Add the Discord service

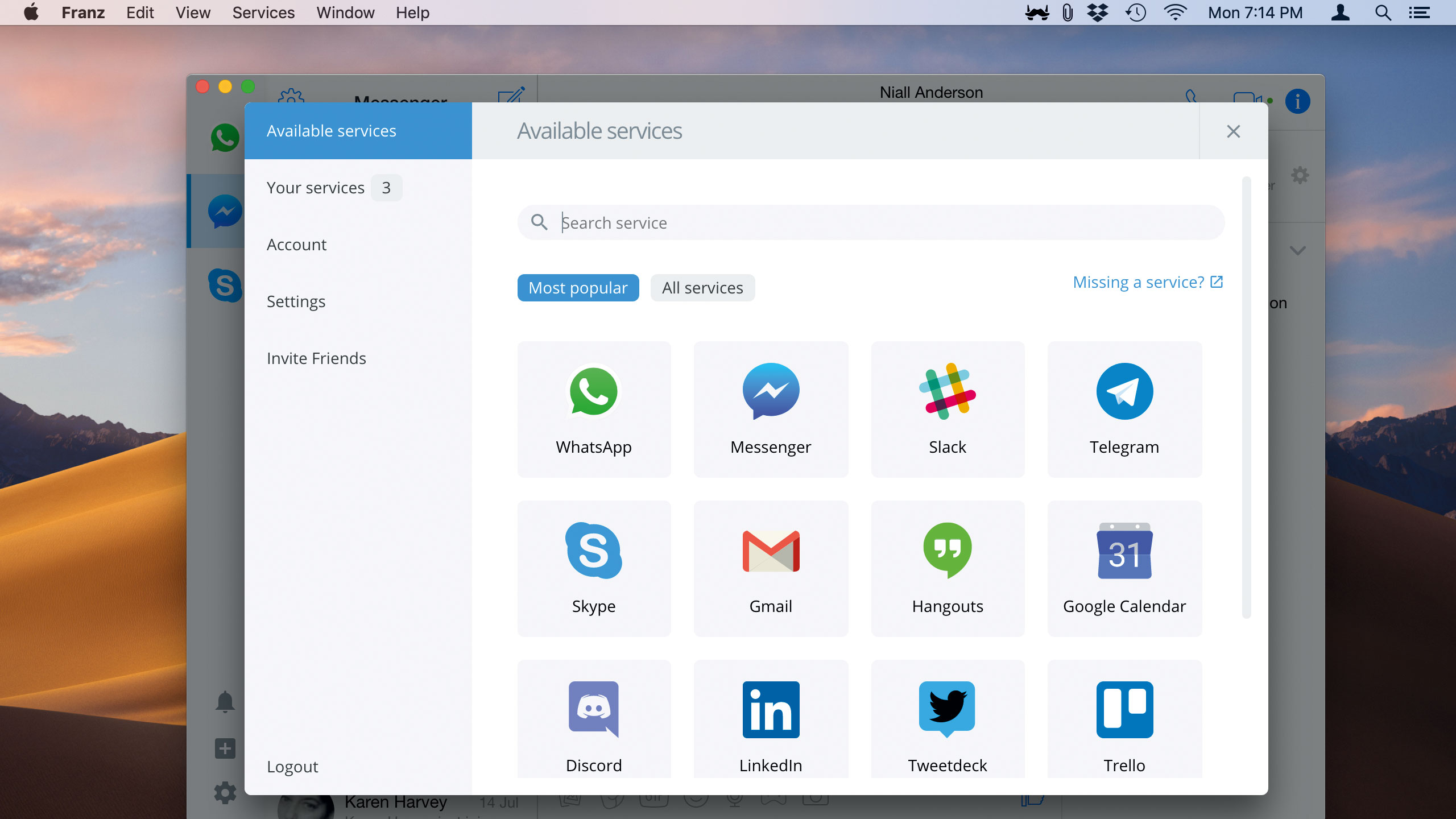pyautogui.click(x=594, y=719)
